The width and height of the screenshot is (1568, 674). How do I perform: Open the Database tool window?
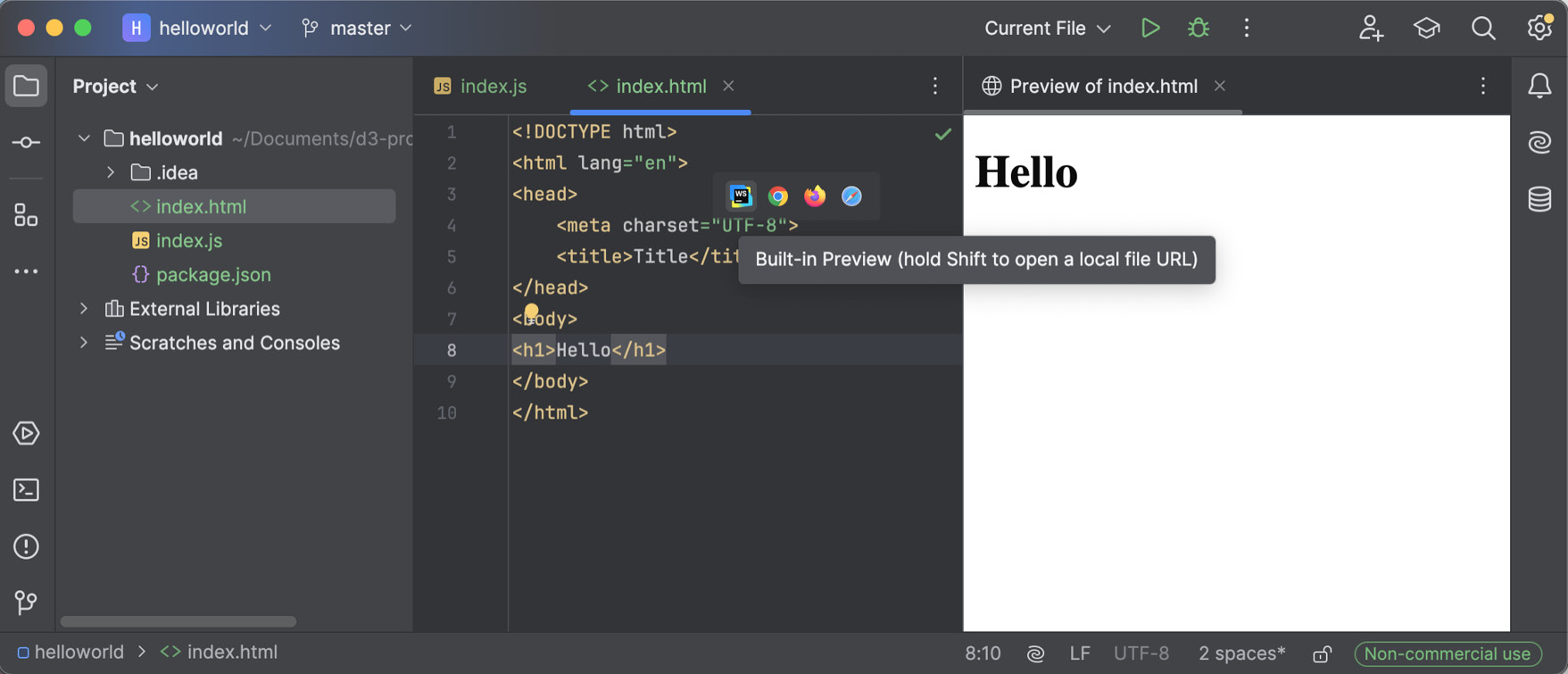pos(1539,199)
